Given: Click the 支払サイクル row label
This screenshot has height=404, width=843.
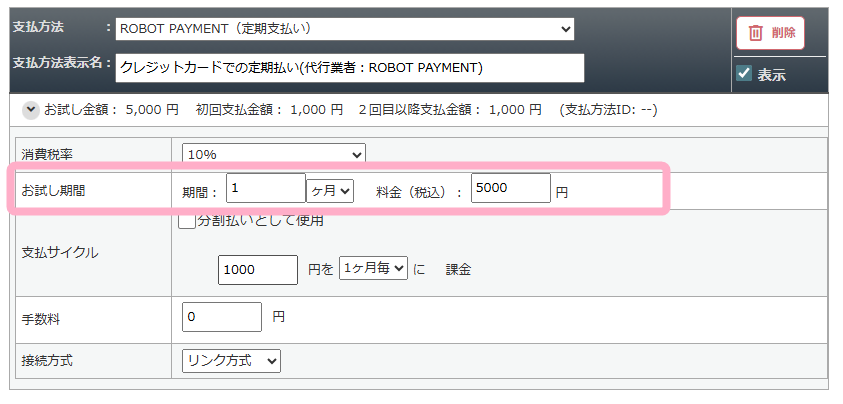Looking at the screenshot, I should click(59, 252).
